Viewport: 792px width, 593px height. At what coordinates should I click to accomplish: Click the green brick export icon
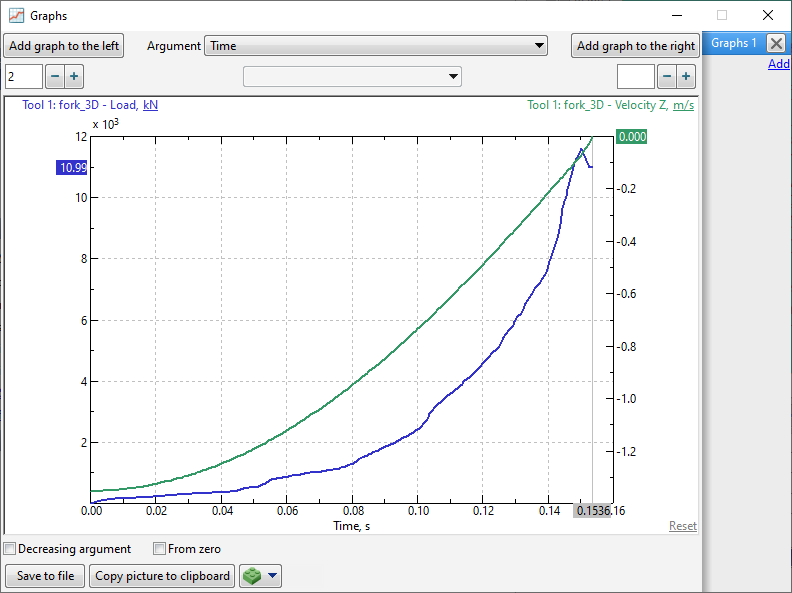252,576
